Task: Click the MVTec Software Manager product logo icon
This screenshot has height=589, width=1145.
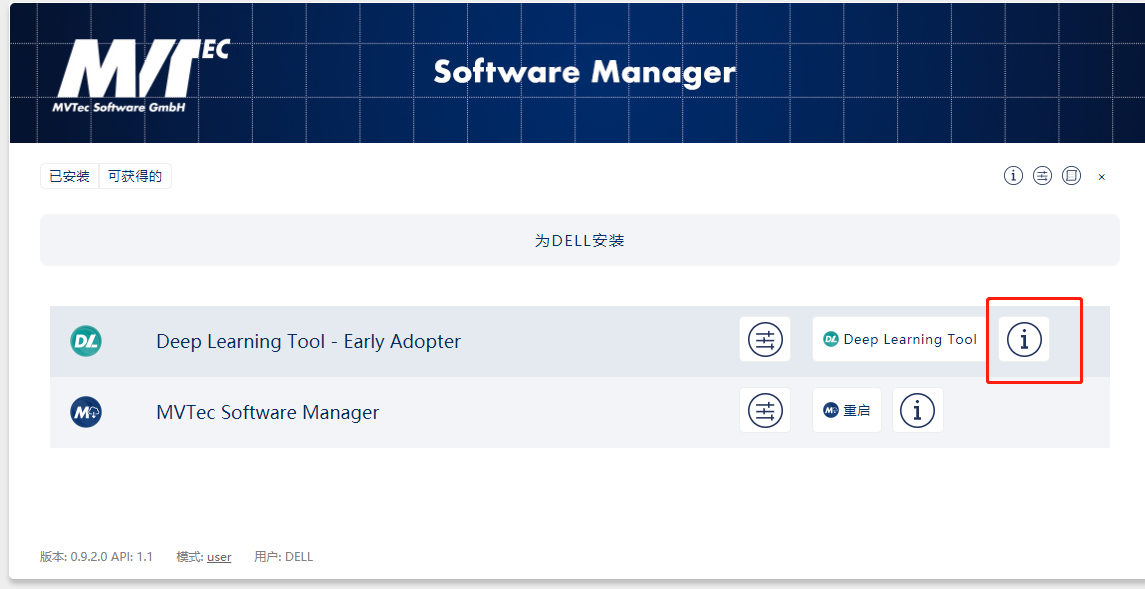Action: 86,410
